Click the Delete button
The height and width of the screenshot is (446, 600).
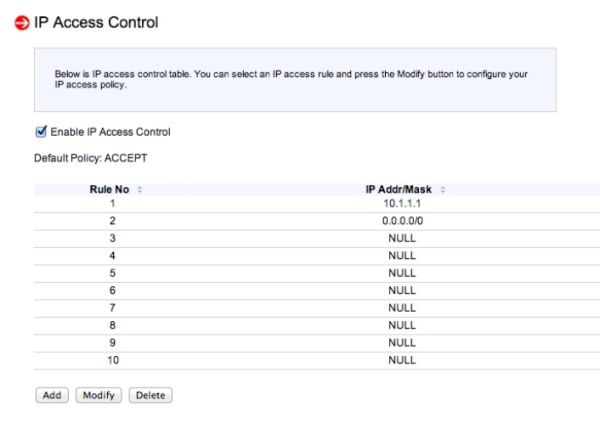(x=150, y=395)
